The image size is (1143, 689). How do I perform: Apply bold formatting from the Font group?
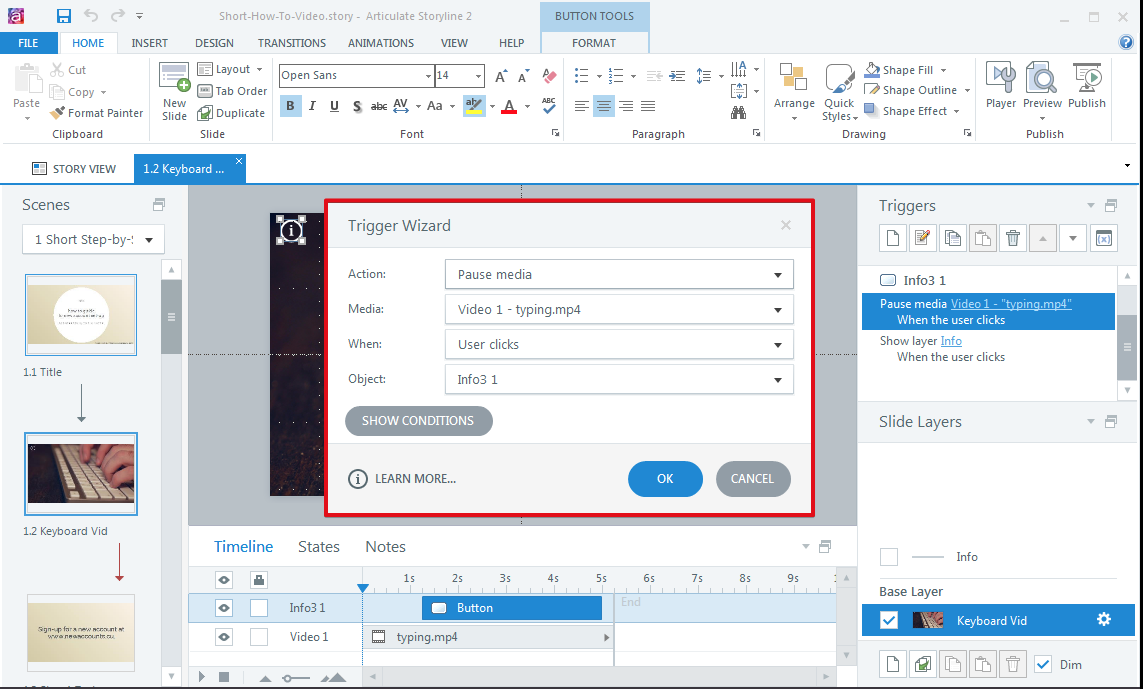click(x=290, y=105)
